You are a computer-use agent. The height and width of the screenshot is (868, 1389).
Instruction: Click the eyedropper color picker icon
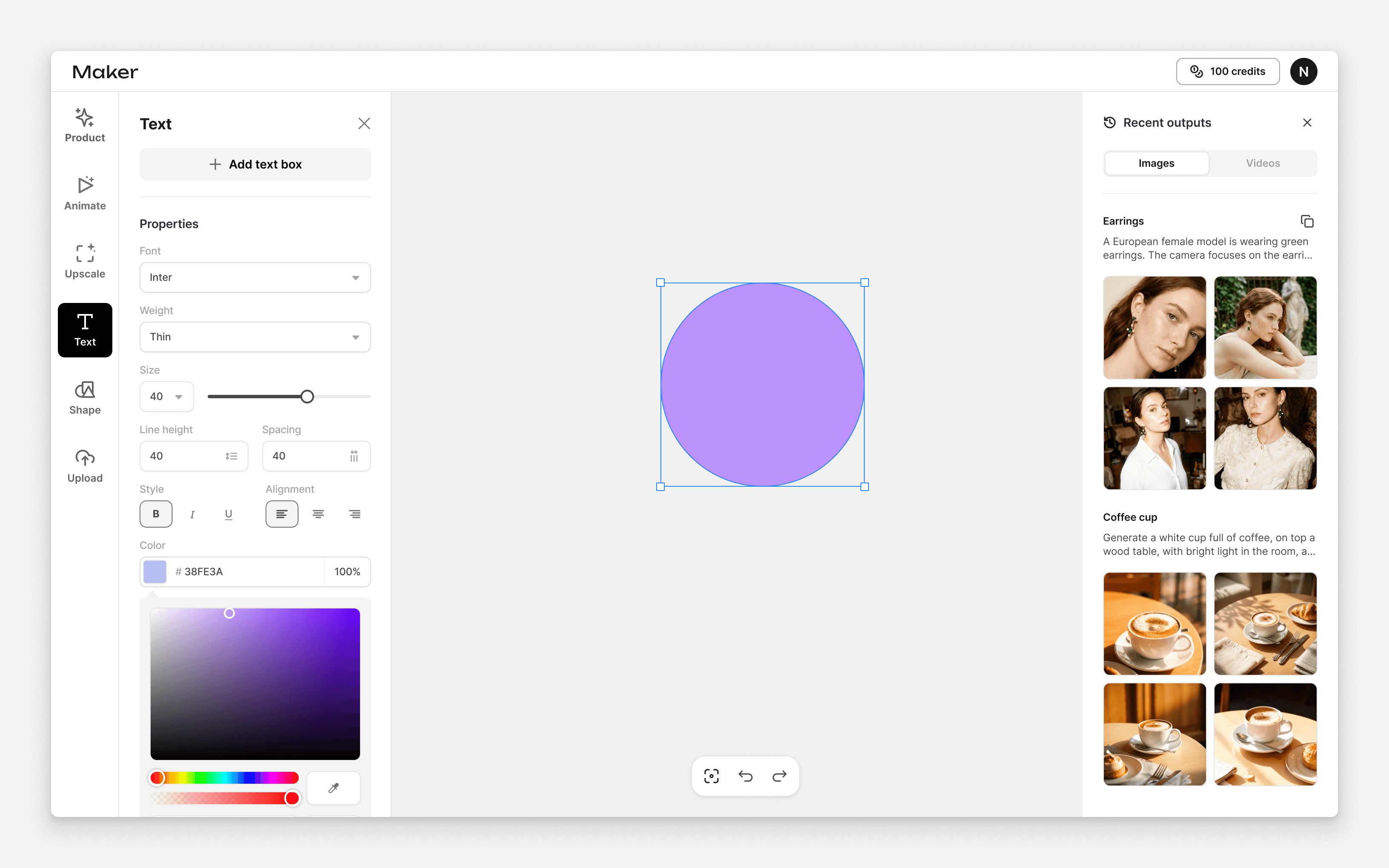tap(334, 788)
